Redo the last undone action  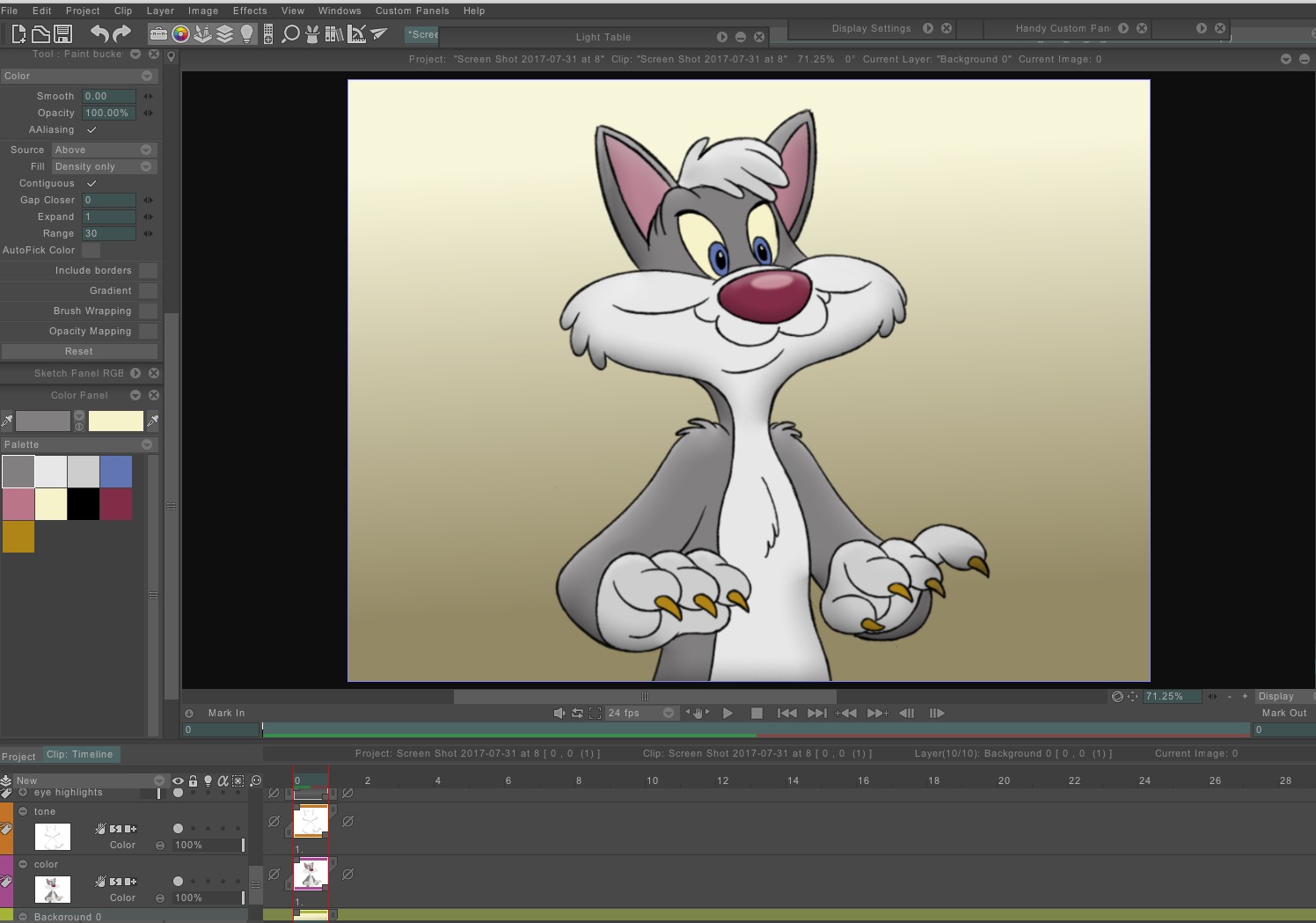(x=122, y=33)
